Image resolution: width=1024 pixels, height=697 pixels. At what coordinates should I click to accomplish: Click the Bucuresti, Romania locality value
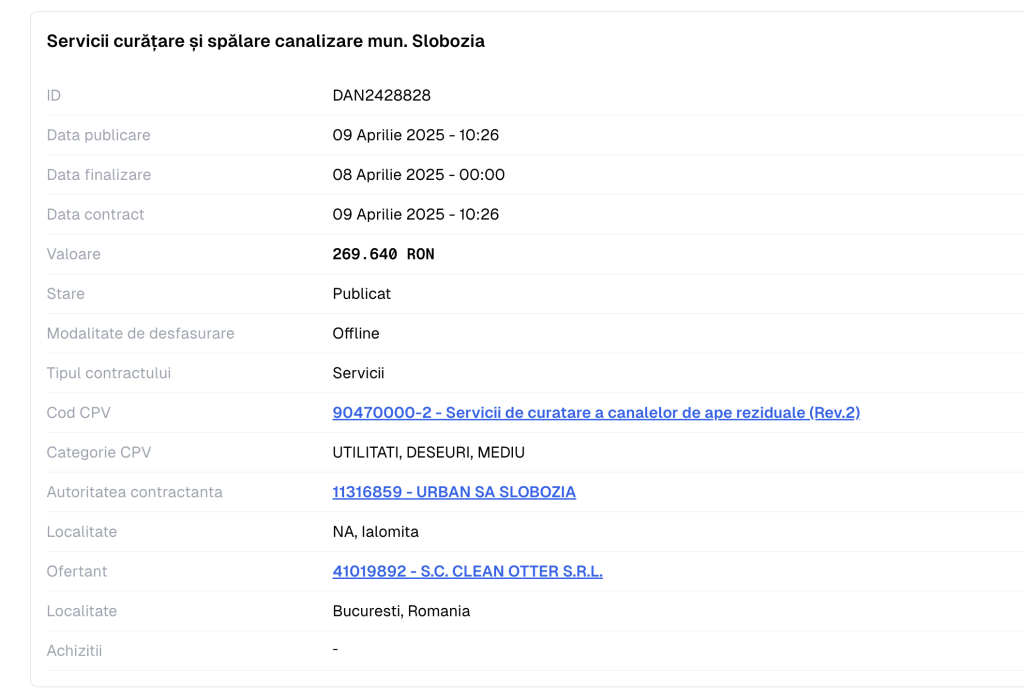pos(401,611)
